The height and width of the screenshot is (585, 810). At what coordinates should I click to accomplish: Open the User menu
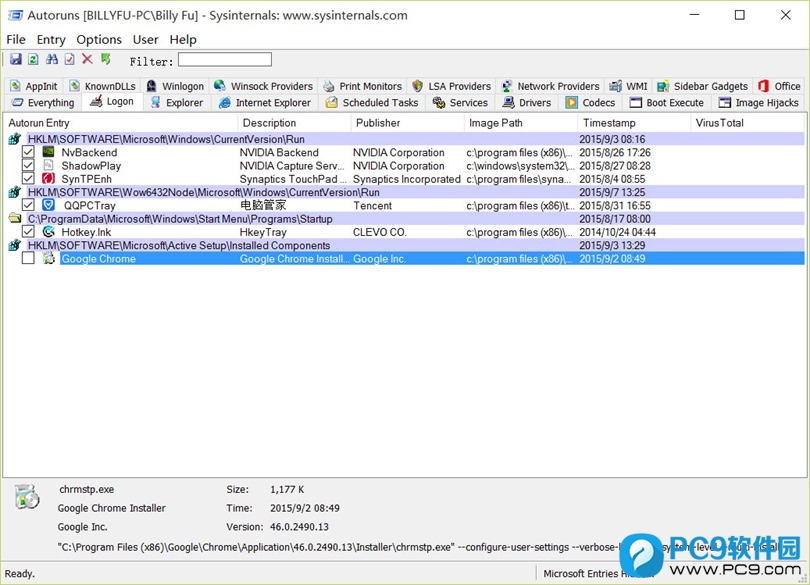(x=146, y=40)
